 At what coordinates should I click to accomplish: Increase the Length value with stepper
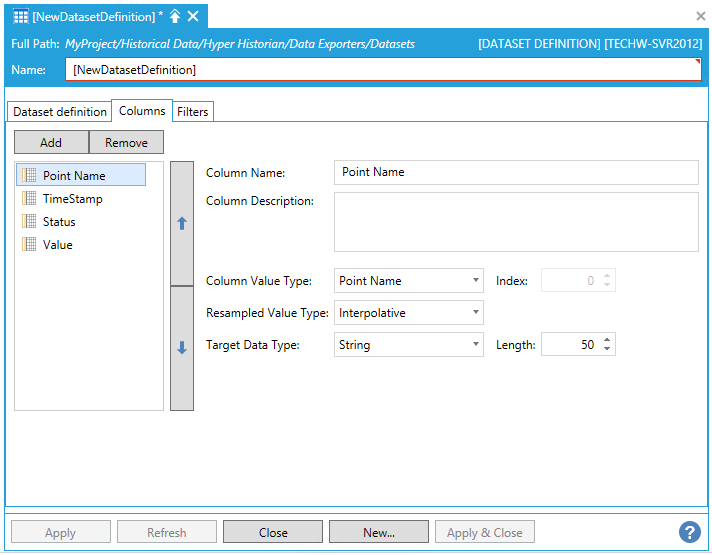(x=608, y=340)
